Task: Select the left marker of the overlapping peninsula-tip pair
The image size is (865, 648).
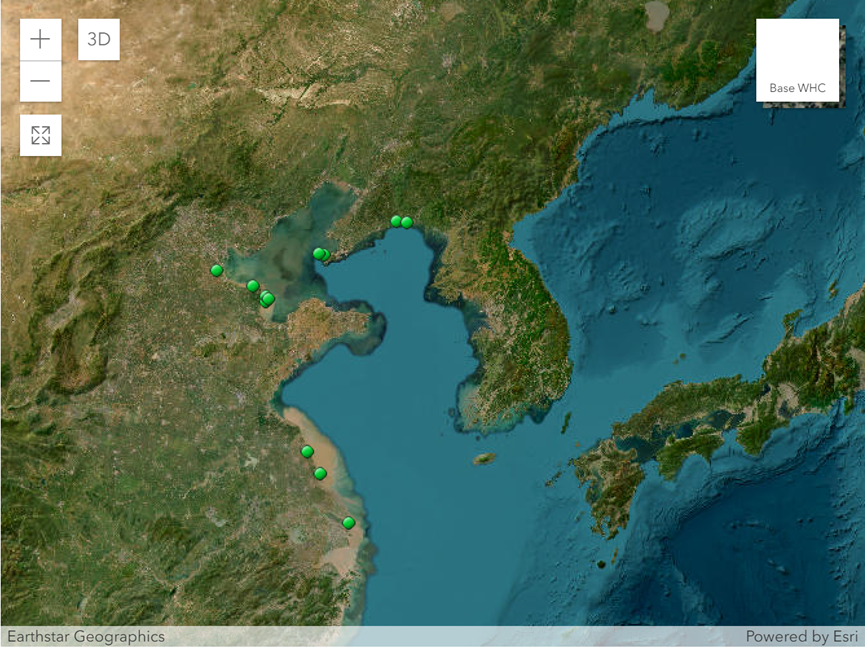Action: pos(318,253)
